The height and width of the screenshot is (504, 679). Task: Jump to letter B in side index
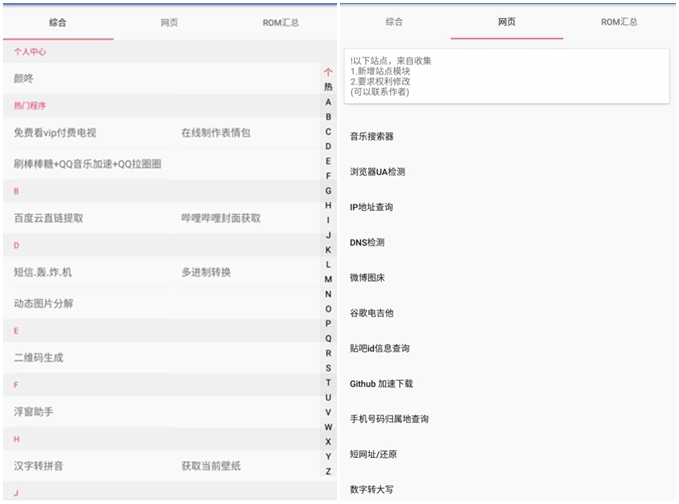coord(328,116)
